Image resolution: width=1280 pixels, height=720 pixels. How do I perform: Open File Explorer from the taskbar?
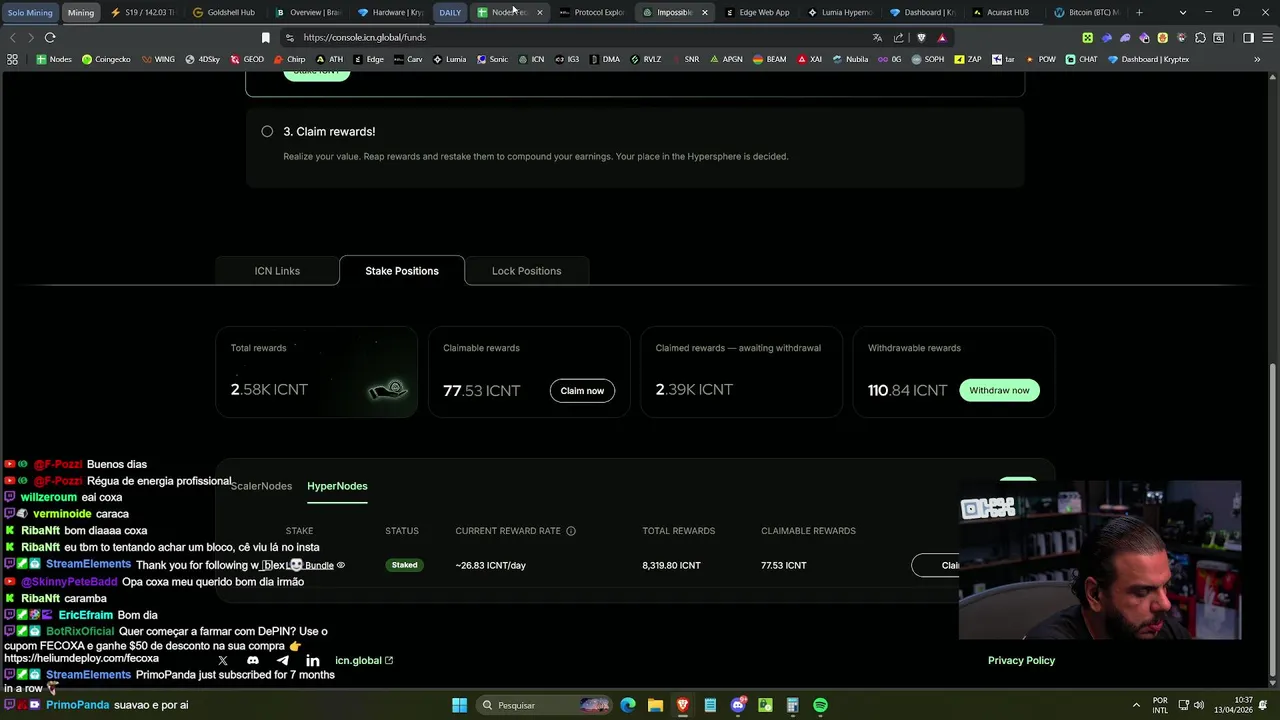(655, 705)
